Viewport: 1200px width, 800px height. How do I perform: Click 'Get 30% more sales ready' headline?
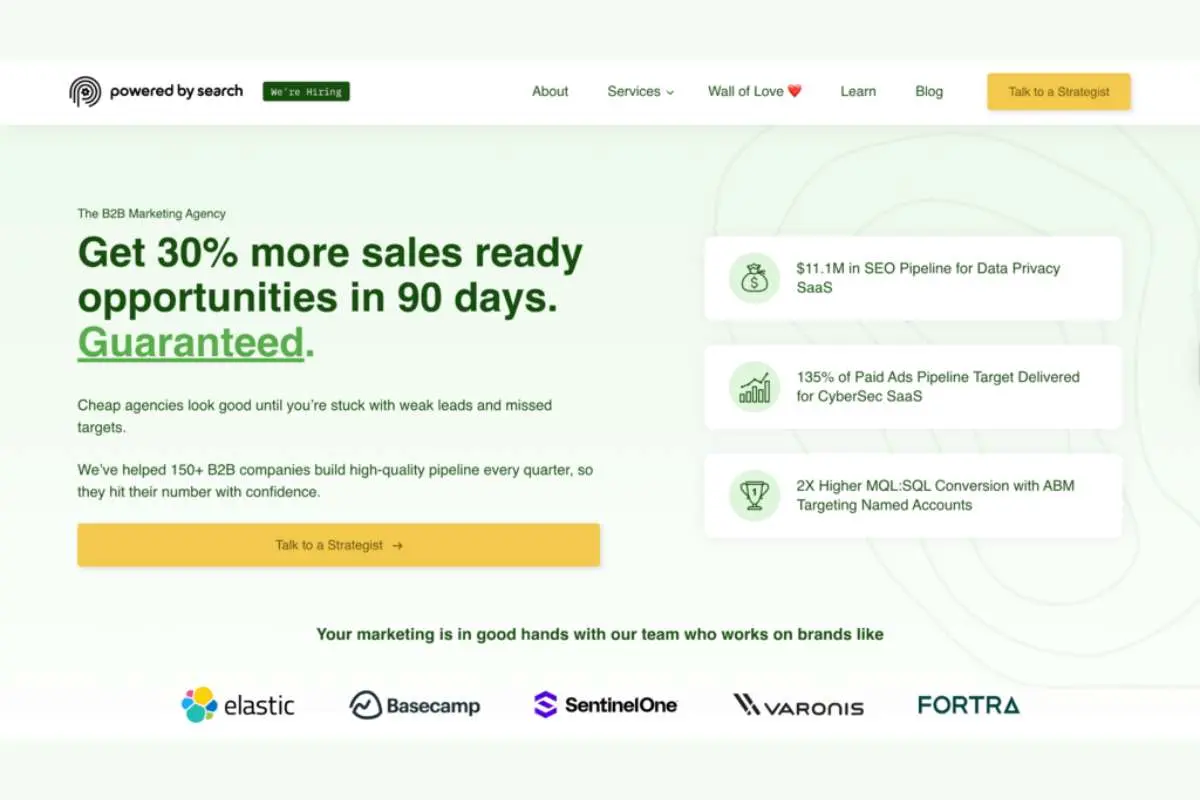click(330, 253)
